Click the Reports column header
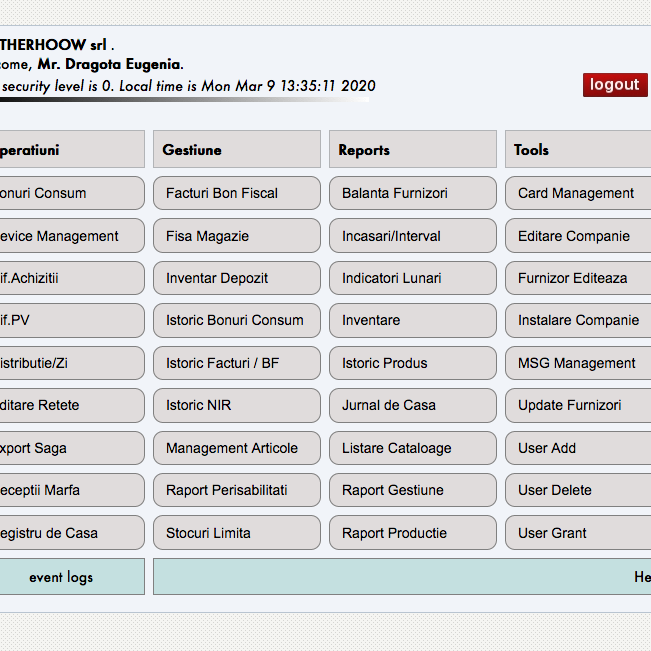The width and height of the screenshot is (651, 651). coord(412,150)
